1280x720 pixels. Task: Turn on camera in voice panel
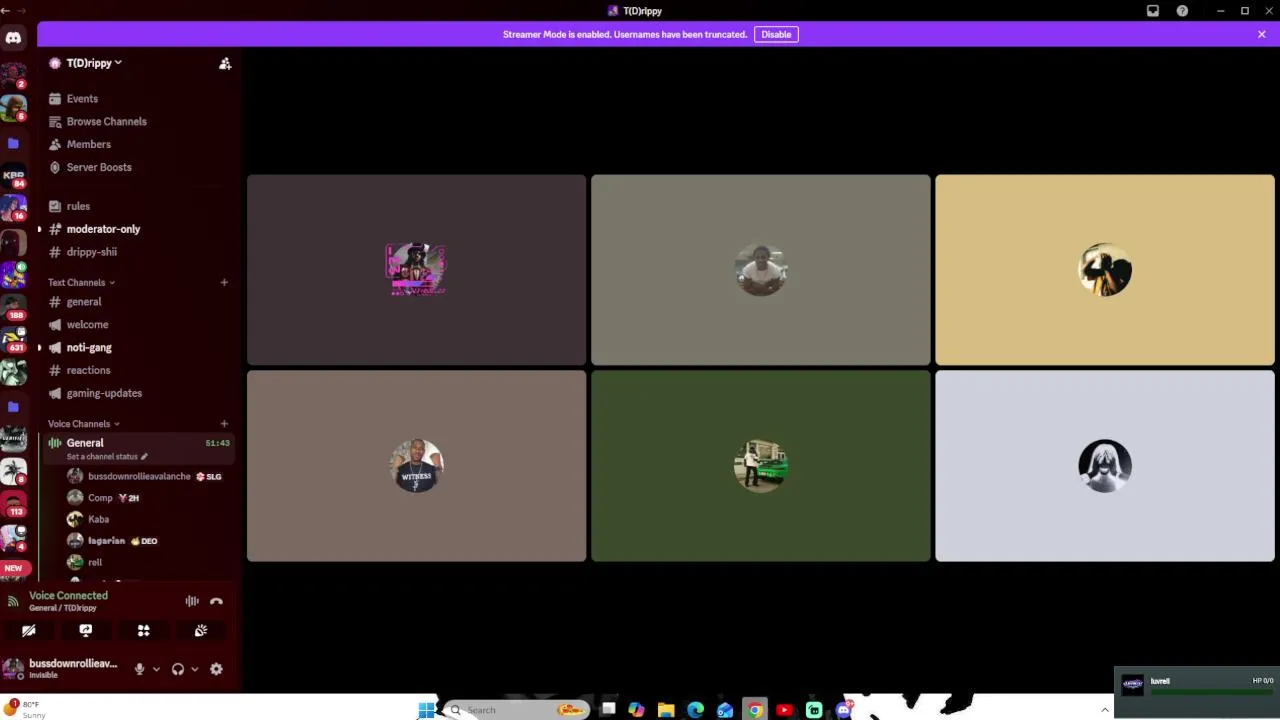29,630
